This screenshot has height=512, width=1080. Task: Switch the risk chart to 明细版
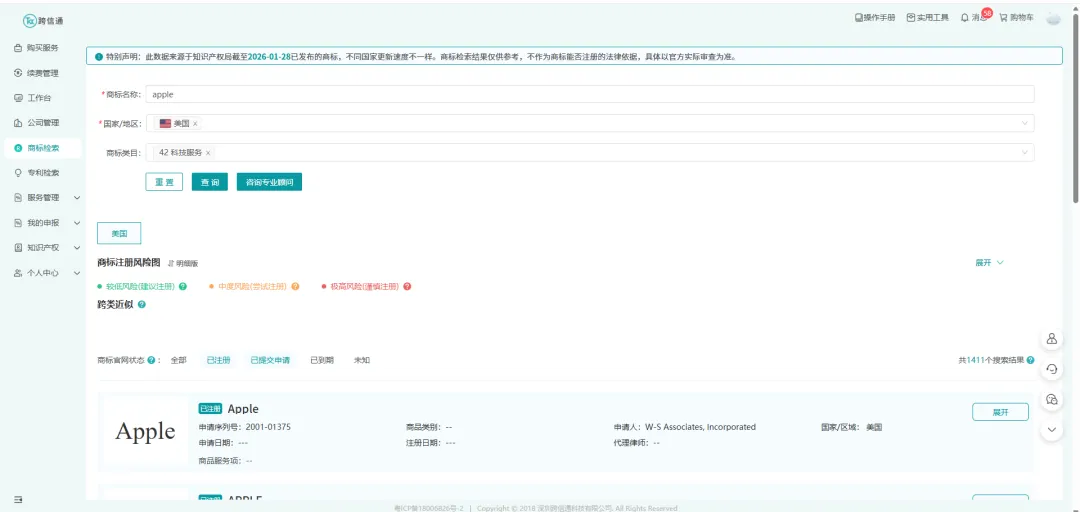pos(183,263)
